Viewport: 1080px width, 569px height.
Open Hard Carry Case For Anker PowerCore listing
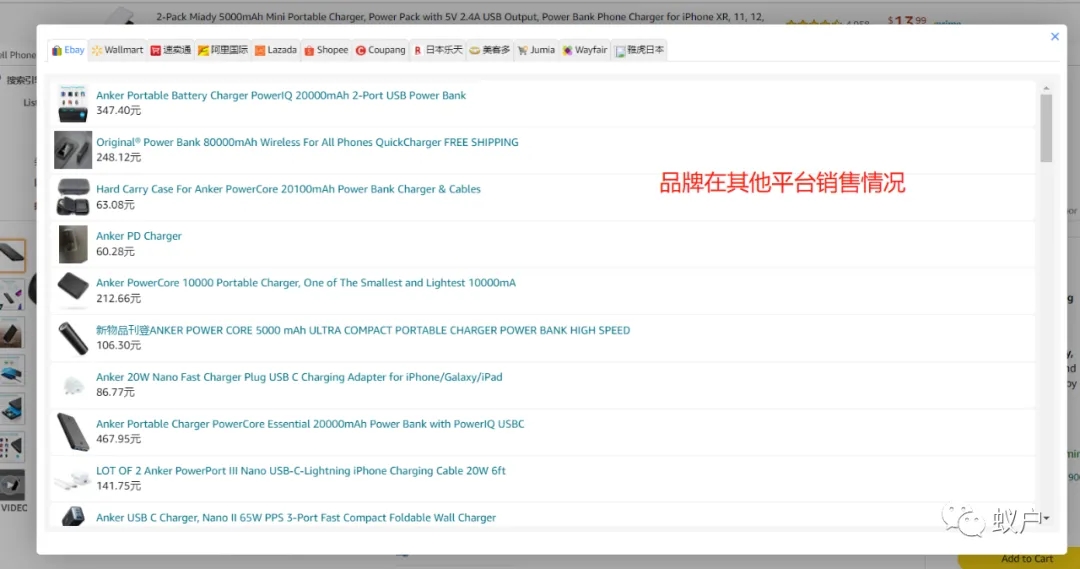(x=288, y=189)
